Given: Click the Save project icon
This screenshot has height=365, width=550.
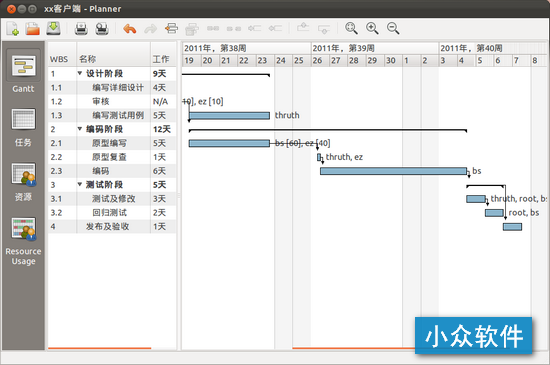Looking at the screenshot, I should (53, 28).
